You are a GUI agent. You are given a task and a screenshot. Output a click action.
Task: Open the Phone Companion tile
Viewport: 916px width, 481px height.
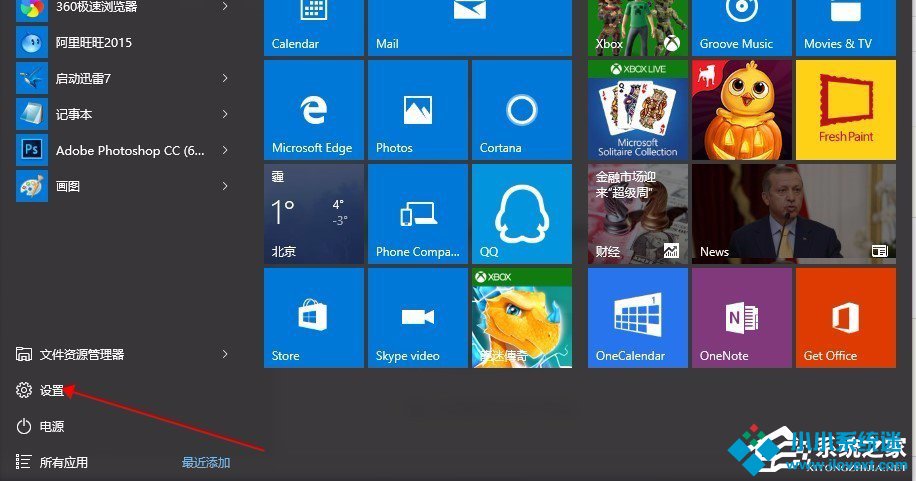(x=418, y=214)
